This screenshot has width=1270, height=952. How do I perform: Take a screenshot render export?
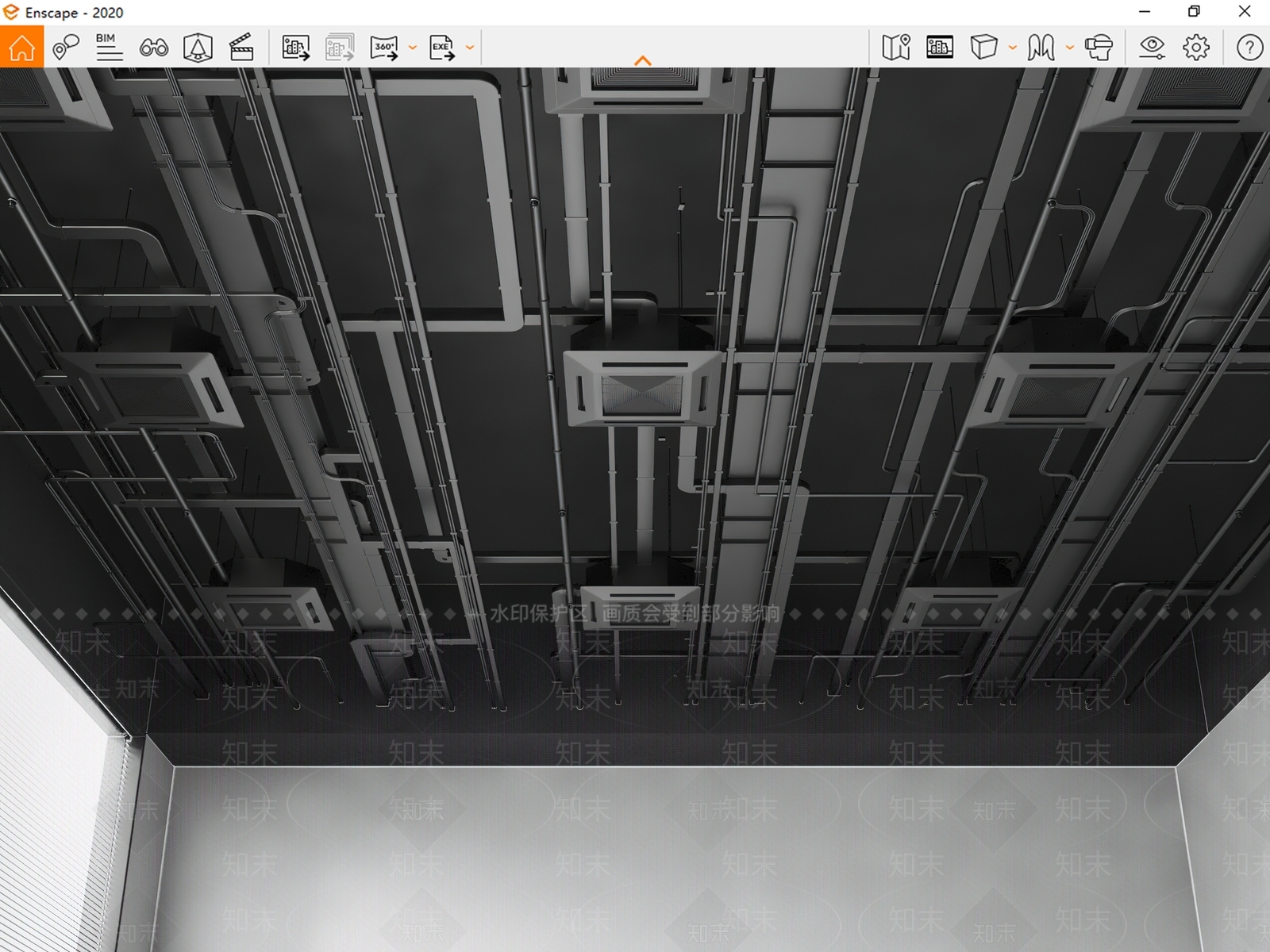(295, 48)
